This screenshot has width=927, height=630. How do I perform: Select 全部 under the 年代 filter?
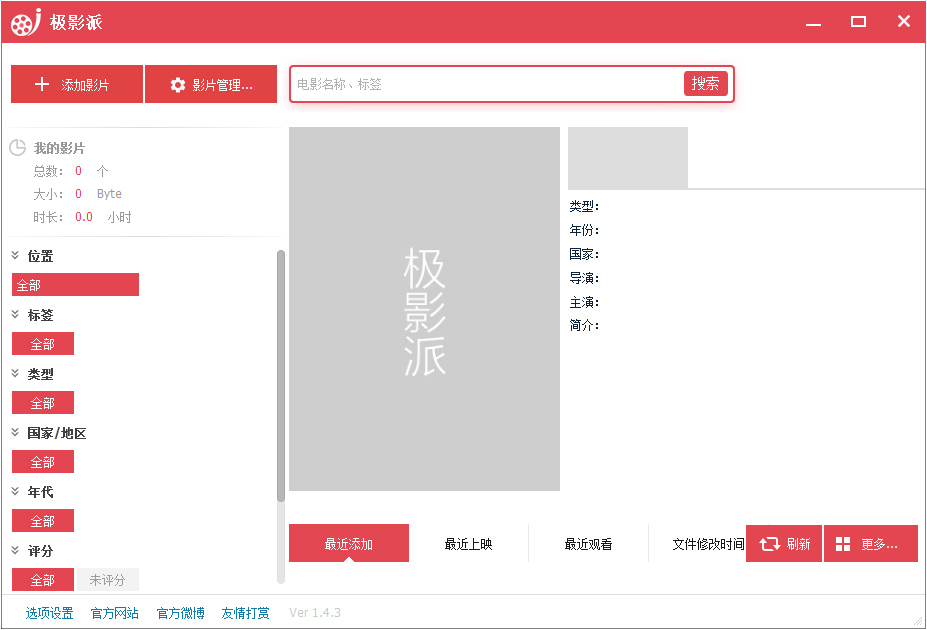point(43,521)
